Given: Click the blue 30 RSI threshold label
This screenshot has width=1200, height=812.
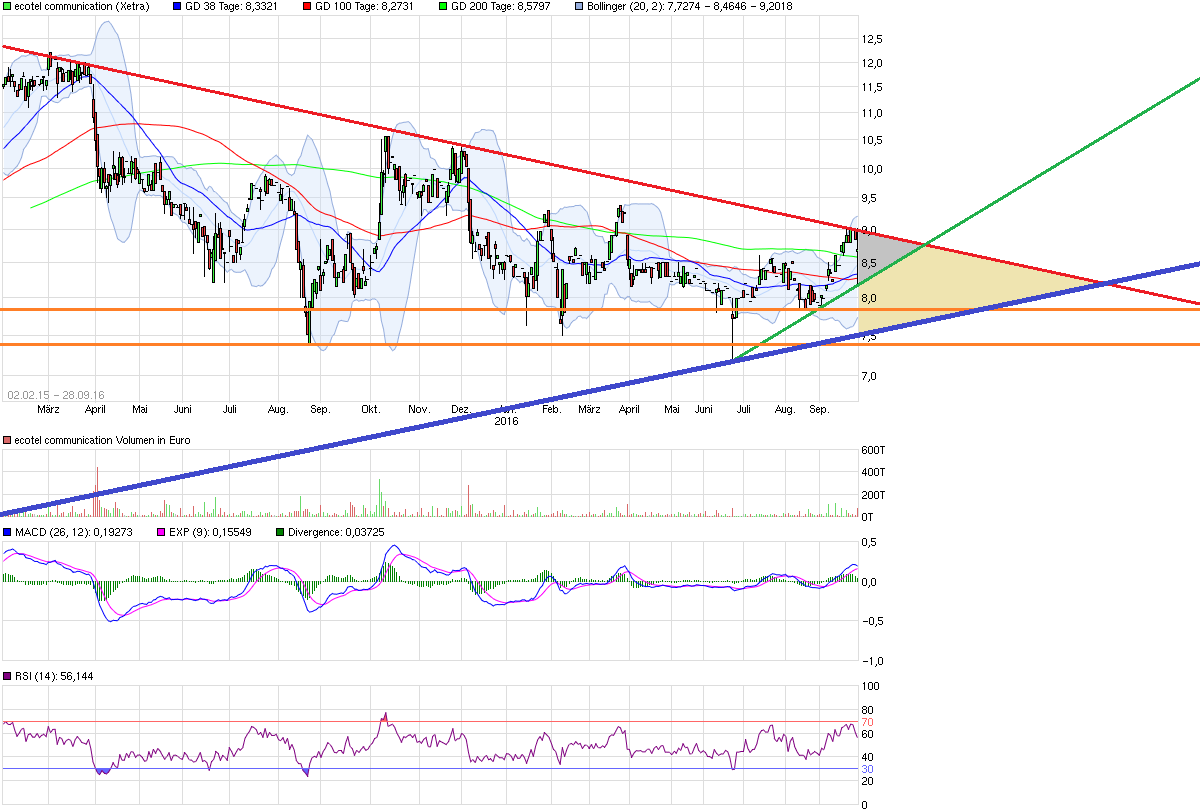Looking at the screenshot, I should (x=868, y=770).
